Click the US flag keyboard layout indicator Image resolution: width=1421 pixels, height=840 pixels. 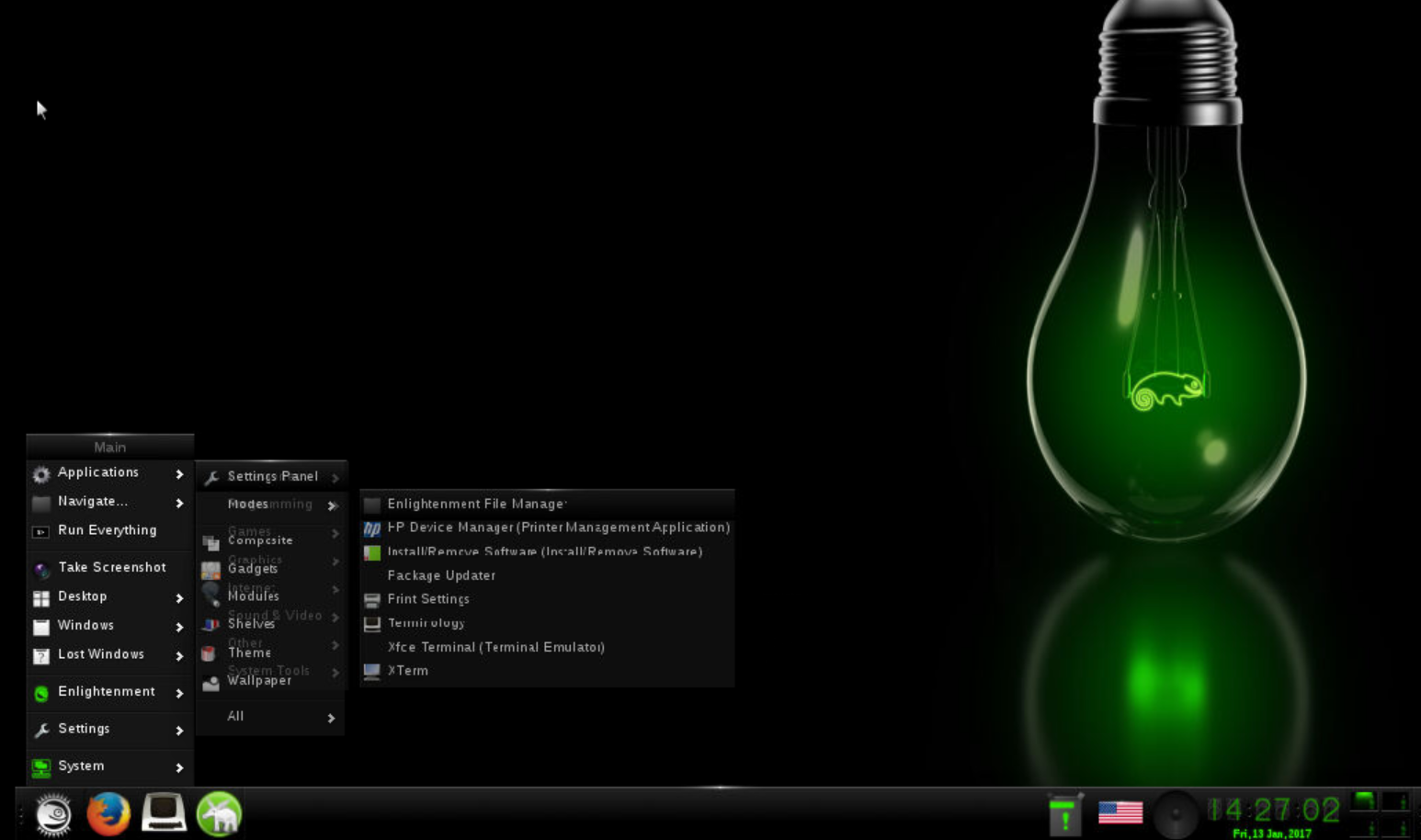[x=1120, y=812]
